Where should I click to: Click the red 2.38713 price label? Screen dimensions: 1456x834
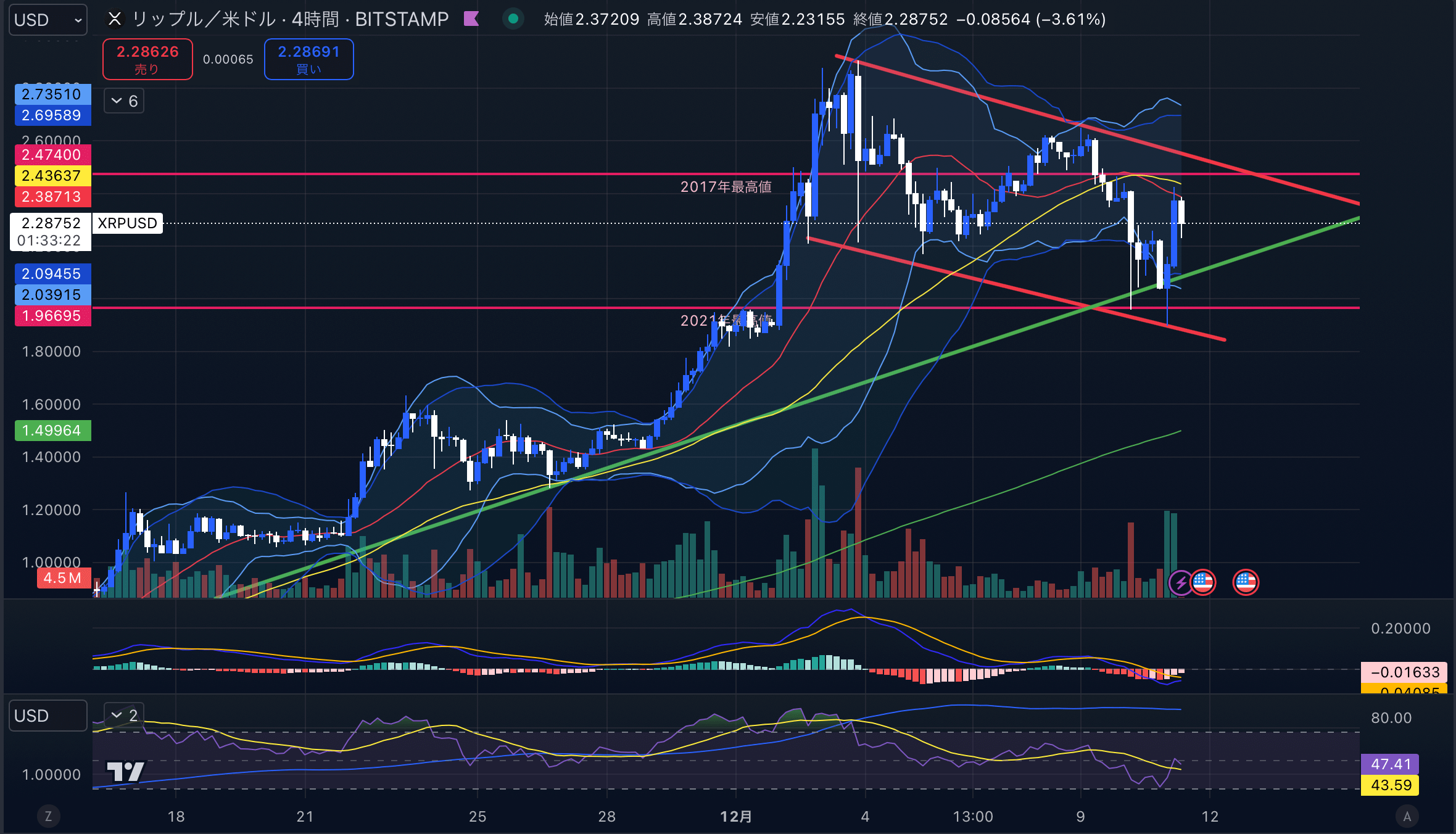click(52, 197)
